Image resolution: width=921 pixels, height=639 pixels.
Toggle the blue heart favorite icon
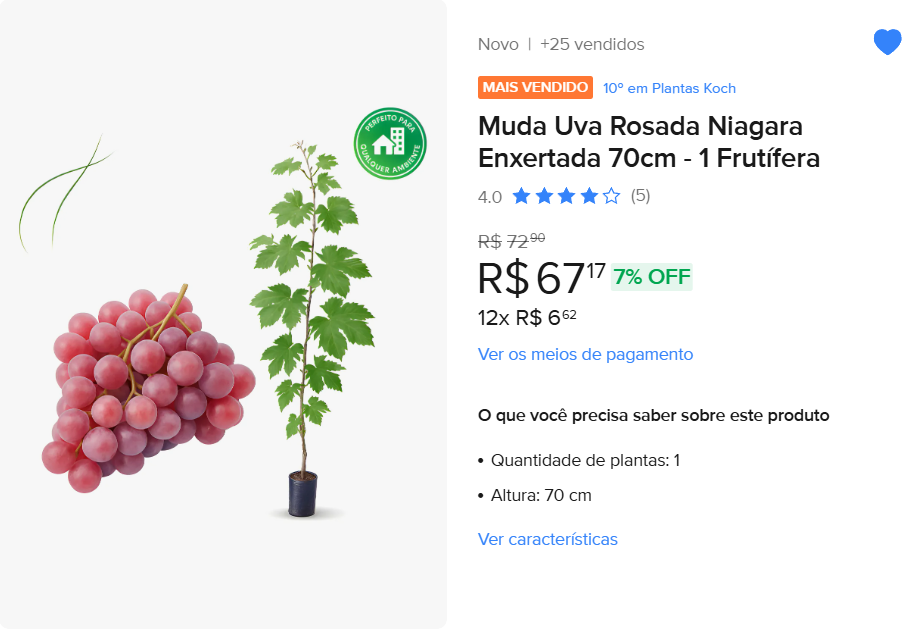pos(887,43)
